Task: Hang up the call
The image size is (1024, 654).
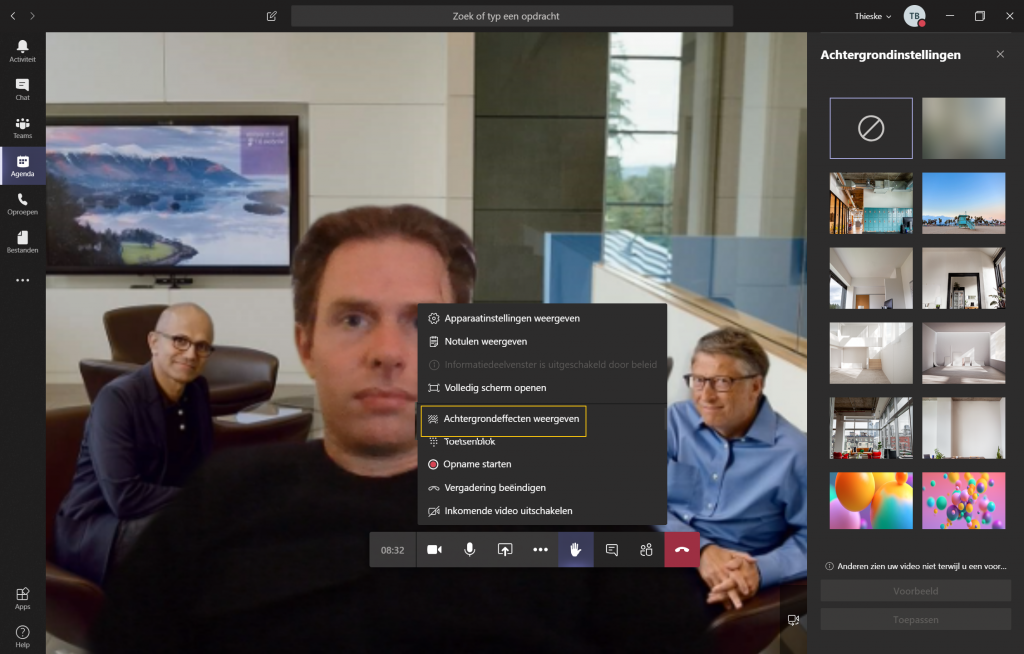Action: click(682, 549)
